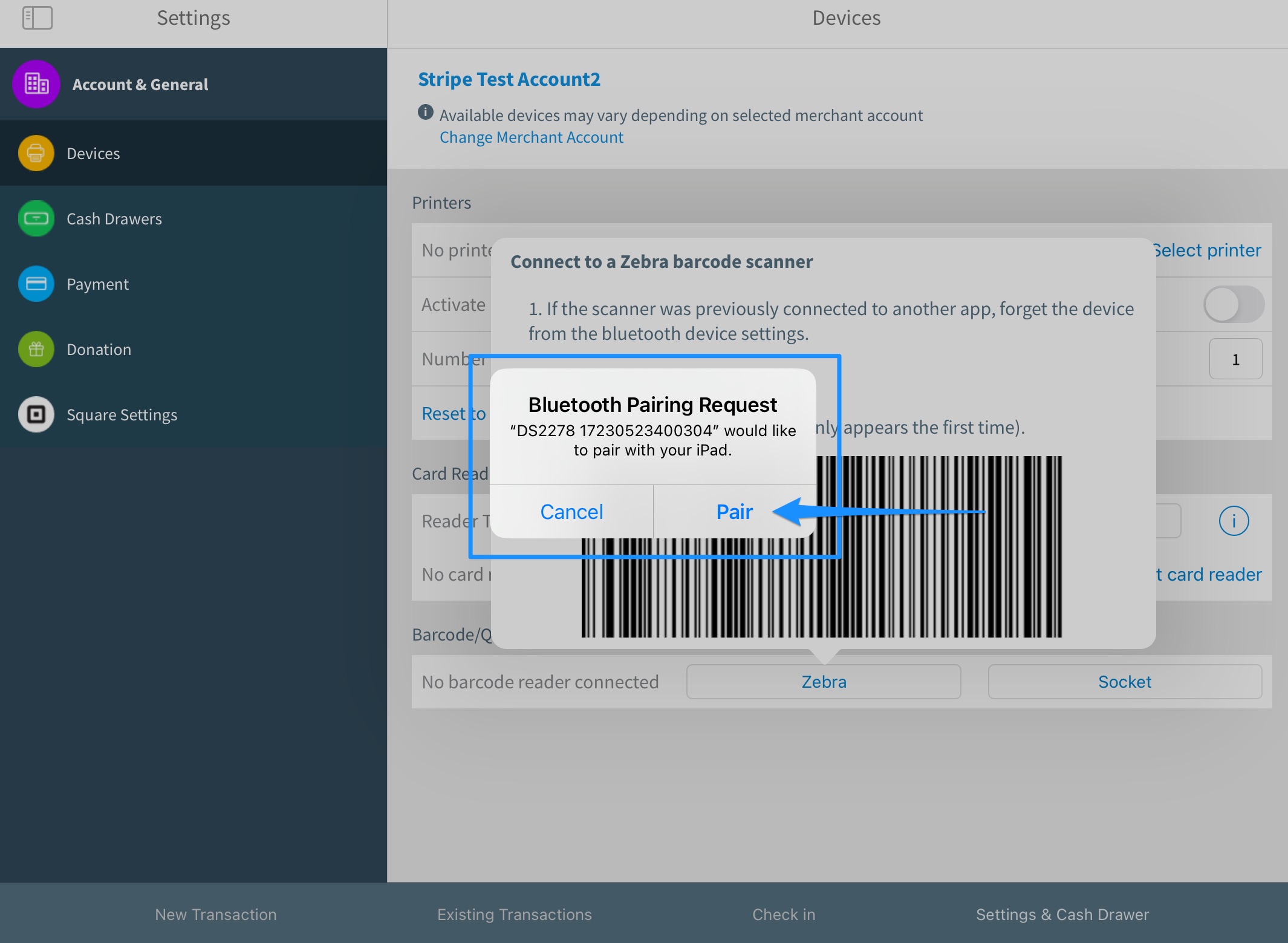The width and height of the screenshot is (1288, 943).
Task: Select New Transaction in the bottom bar
Action: [215, 915]
